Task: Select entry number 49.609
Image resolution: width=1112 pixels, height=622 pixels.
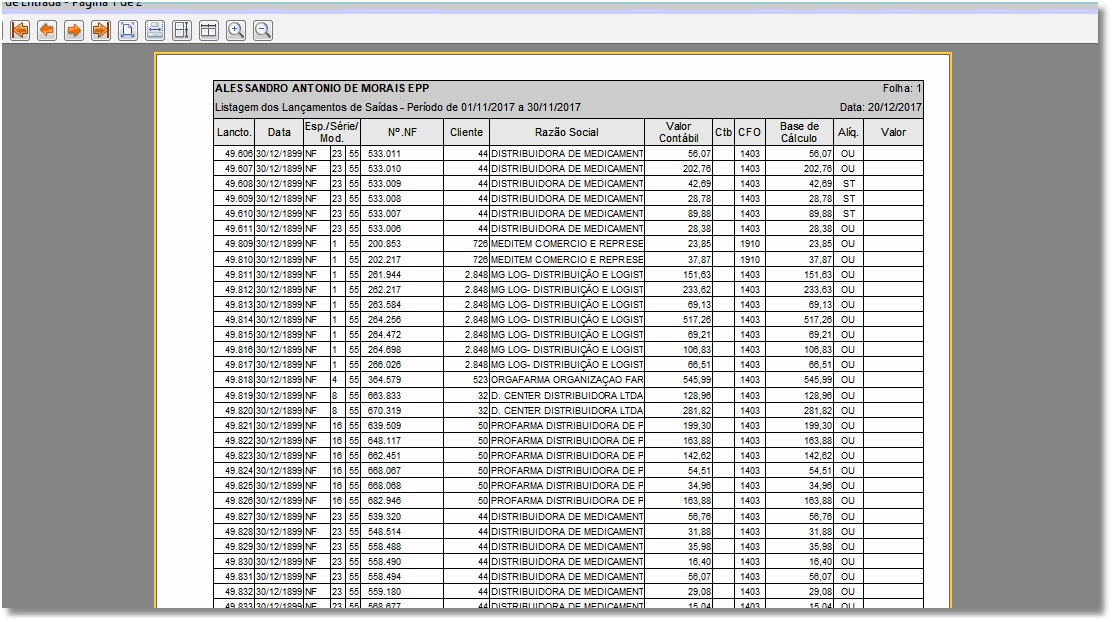Action: click(238, 199)
